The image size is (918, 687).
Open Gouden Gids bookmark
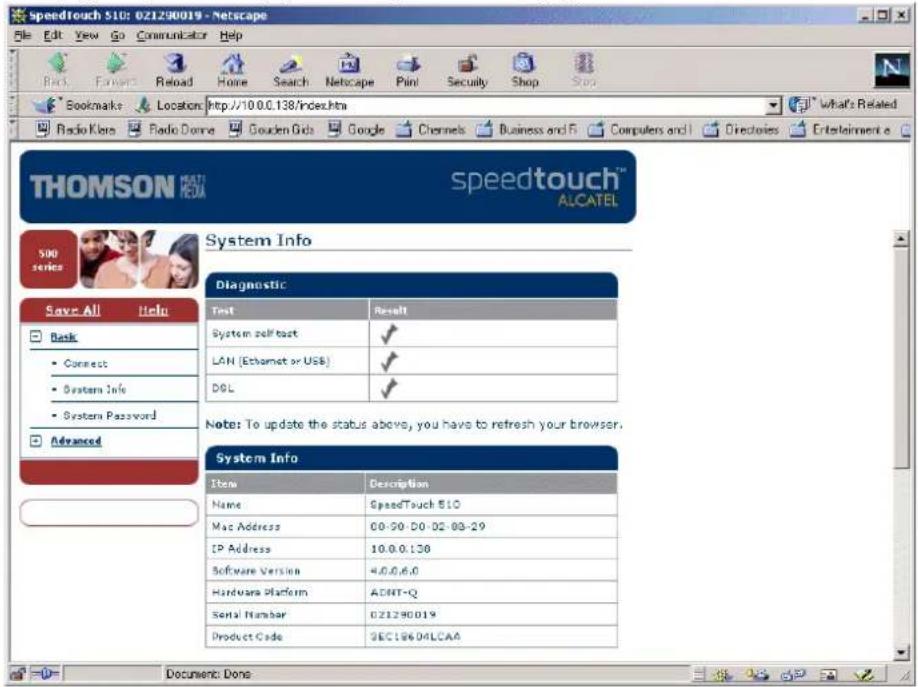click(x=271, y=129)
